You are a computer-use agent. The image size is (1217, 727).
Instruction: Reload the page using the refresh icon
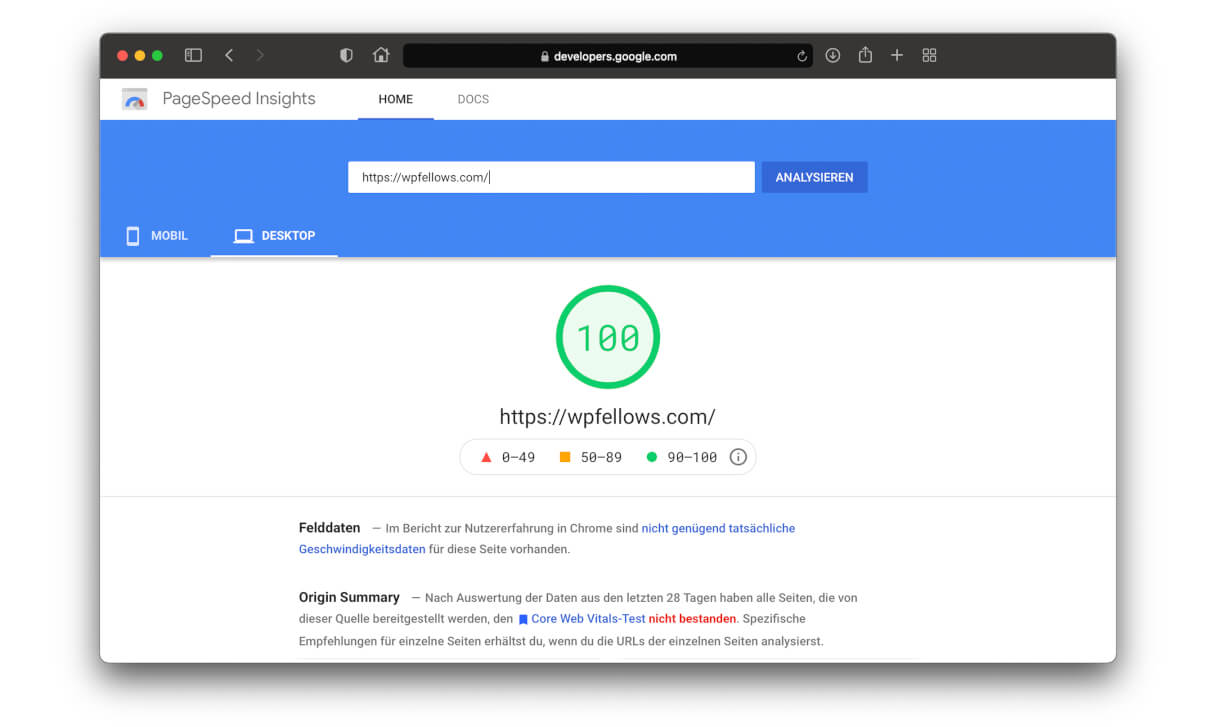coord(802,57)
